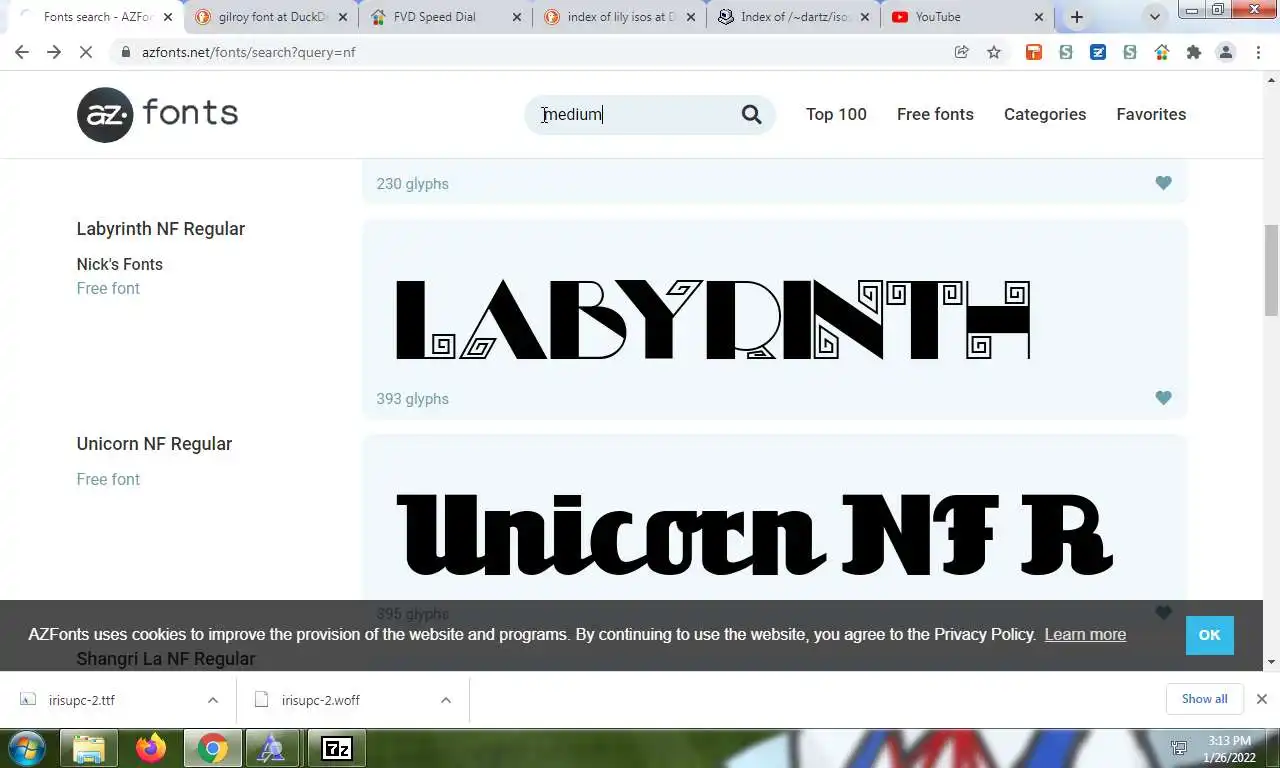
Task: Click the search magnifier icon
Action: click(751, 114)
